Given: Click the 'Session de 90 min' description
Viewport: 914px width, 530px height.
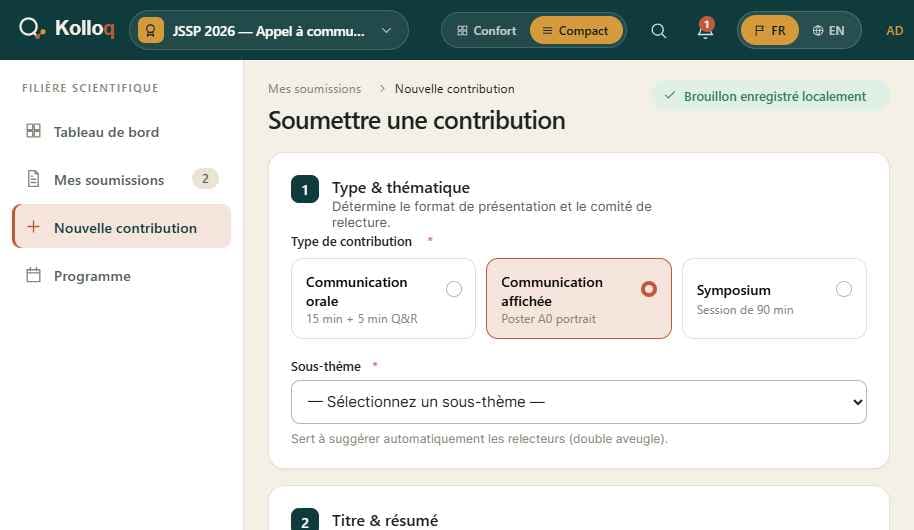Looking at the screenshot, I should click(x=744, y=310).
